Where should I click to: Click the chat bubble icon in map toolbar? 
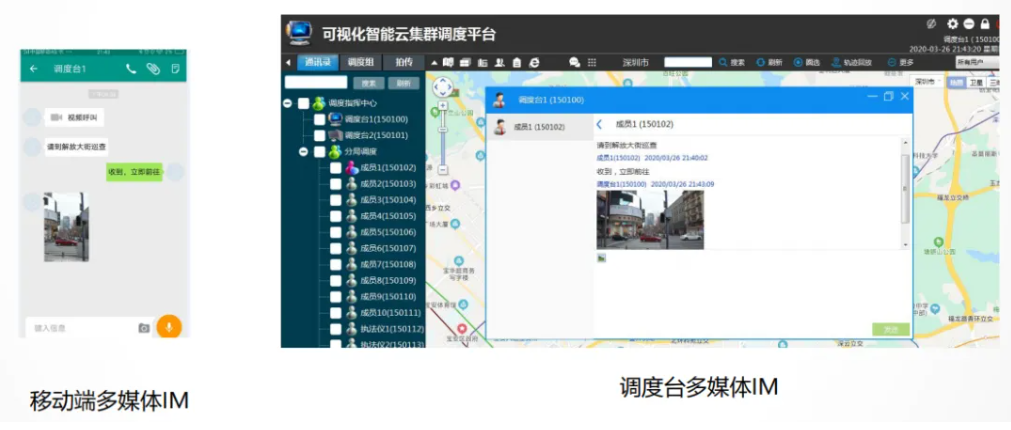click(x=574, y=62)
